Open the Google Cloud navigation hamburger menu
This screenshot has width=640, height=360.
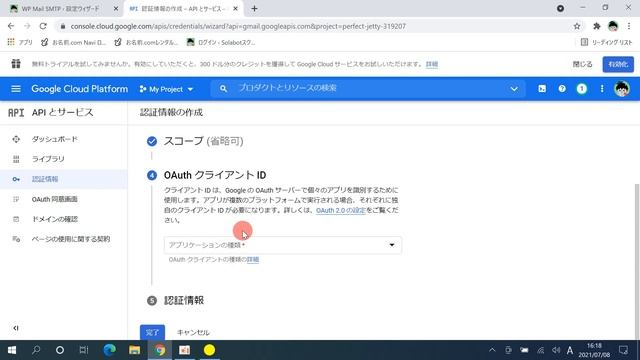(16, 89)
